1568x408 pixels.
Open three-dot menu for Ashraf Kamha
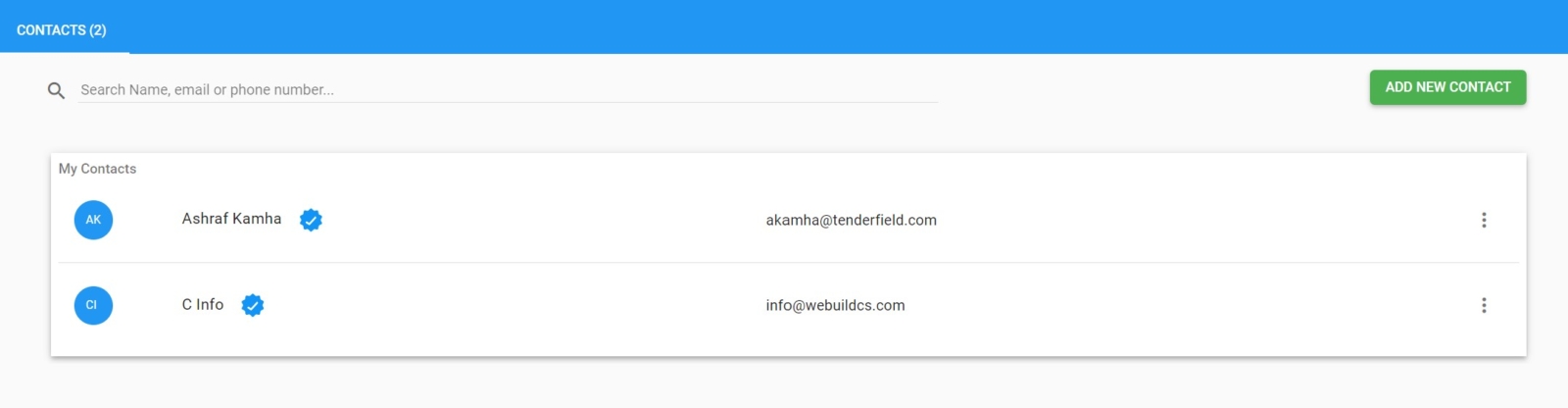coord(1484,220)
